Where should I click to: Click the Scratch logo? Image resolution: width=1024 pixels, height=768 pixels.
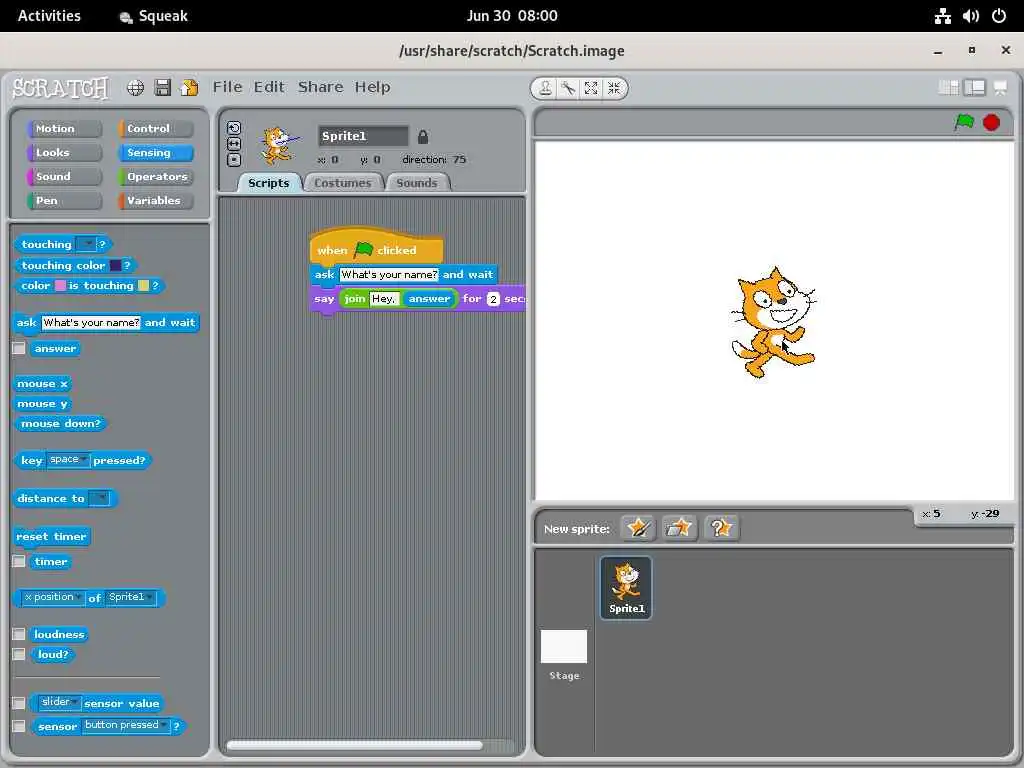tap(60, 88)
